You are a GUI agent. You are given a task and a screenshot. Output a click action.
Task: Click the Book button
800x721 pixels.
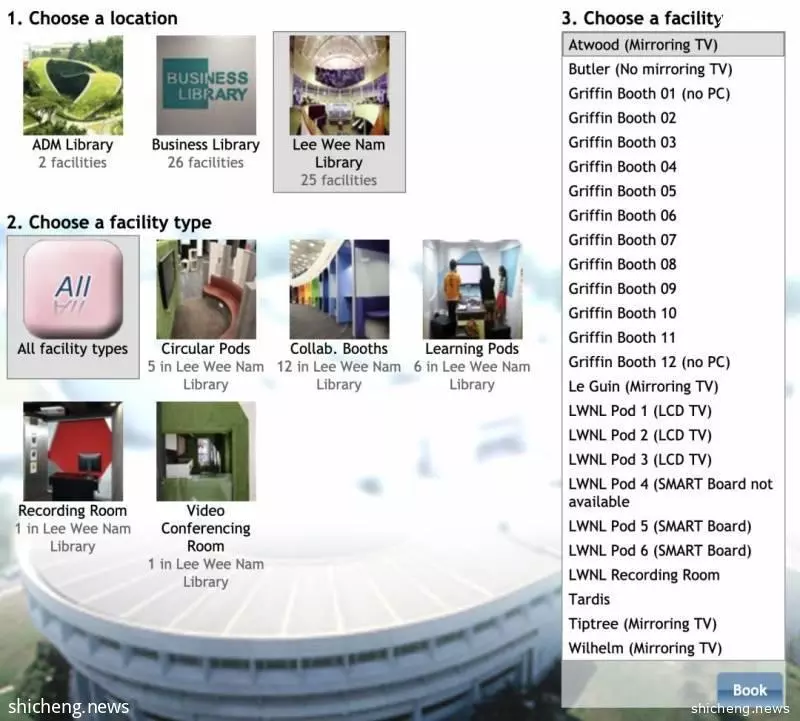coord(749,690)
